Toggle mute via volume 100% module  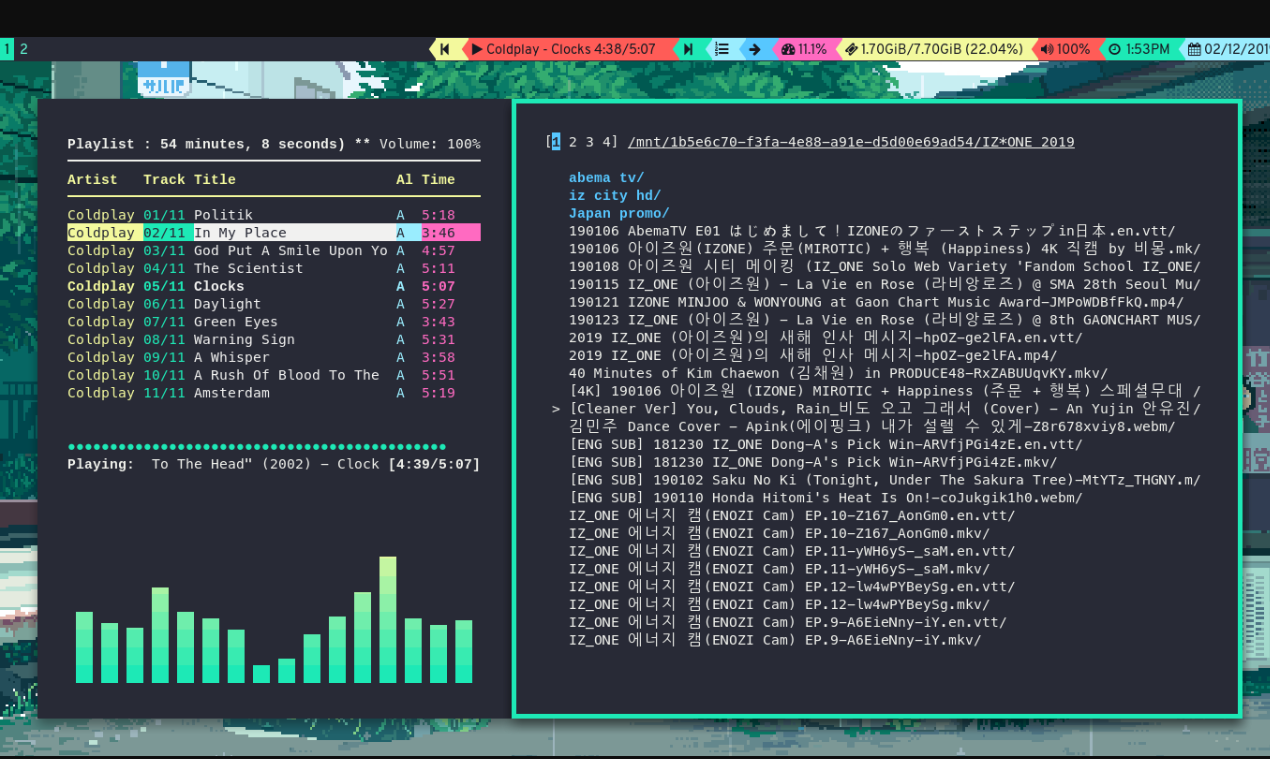point(1065,49)
